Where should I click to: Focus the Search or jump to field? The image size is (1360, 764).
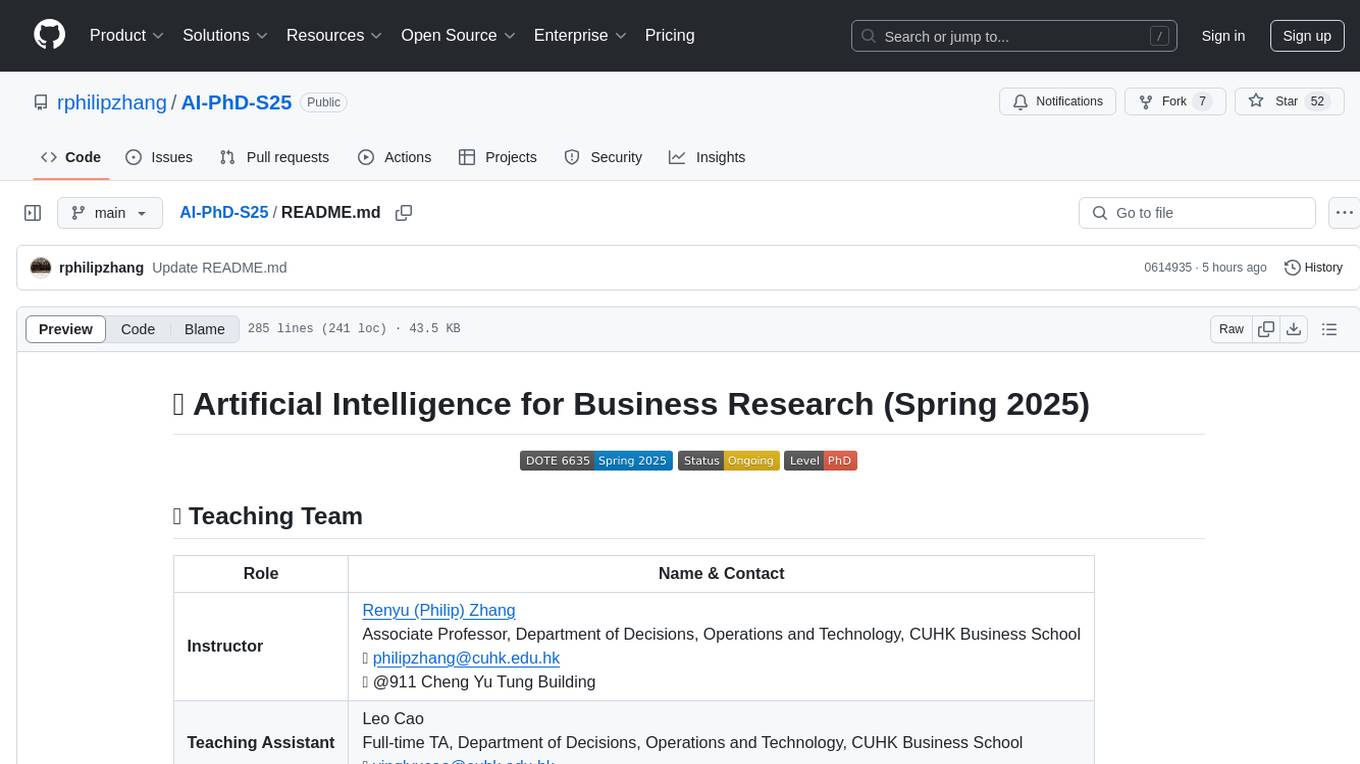coord(1016,36)
